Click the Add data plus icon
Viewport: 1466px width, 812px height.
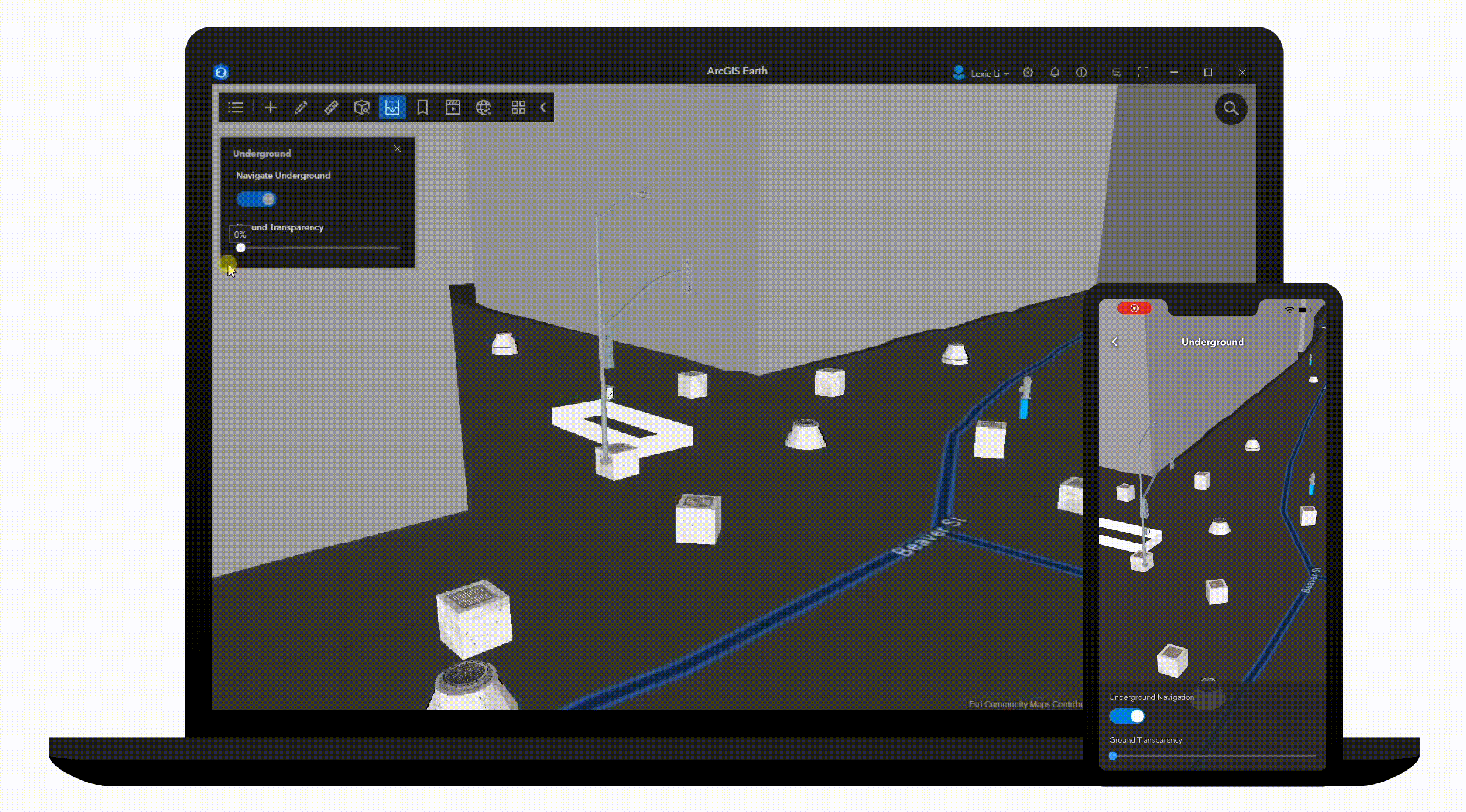(x=270, y=108)
